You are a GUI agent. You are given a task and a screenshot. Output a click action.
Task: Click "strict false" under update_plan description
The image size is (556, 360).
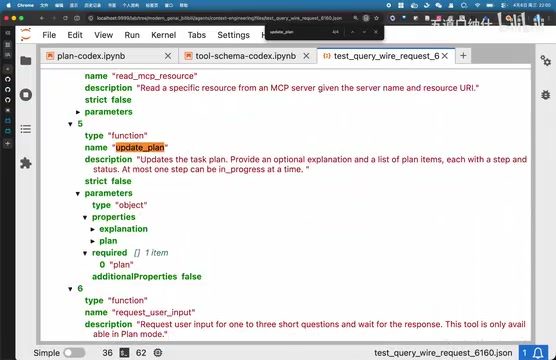(x=108, y=181)
